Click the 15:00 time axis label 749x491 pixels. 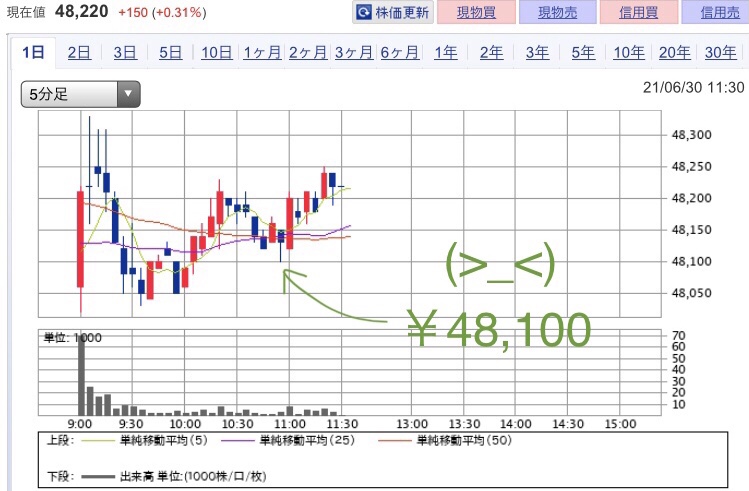[621, 424]
